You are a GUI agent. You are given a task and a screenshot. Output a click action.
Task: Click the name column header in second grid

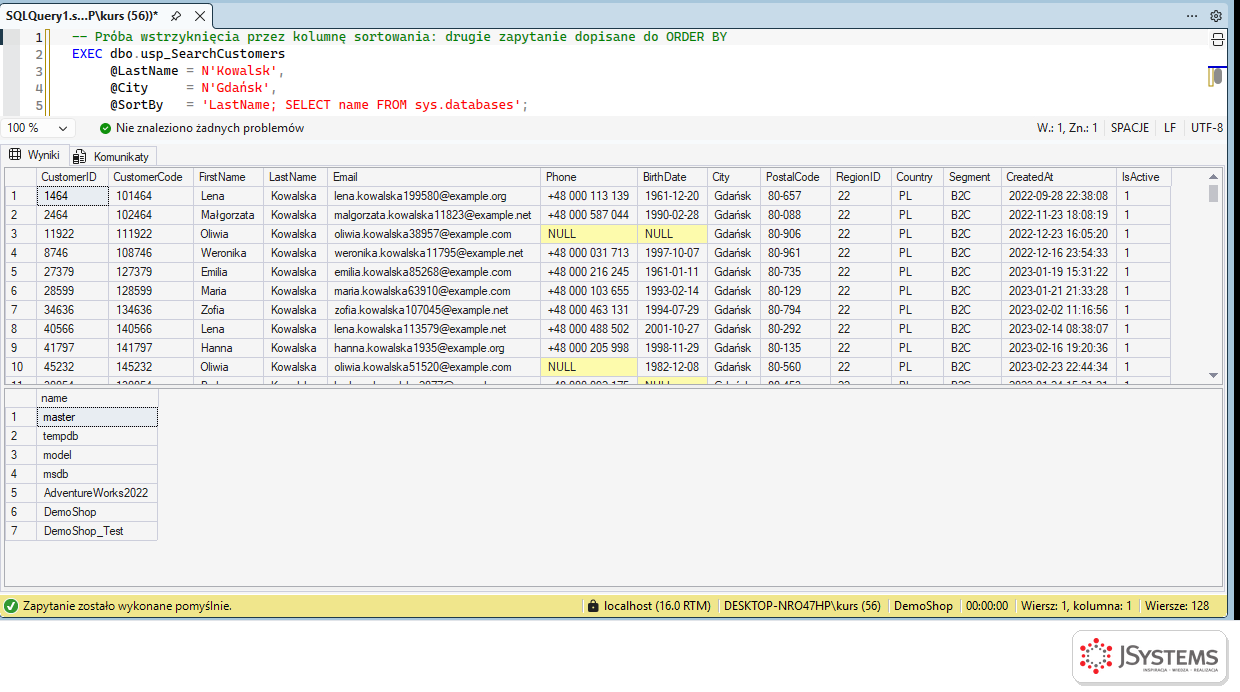[97, 398]
